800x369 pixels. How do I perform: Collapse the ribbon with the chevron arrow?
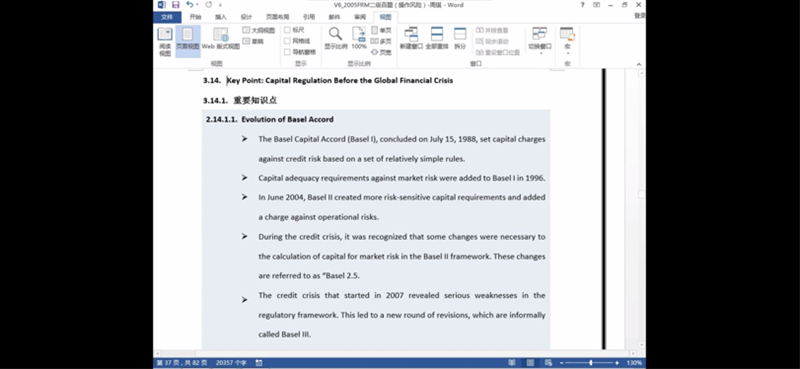(639, 64)
